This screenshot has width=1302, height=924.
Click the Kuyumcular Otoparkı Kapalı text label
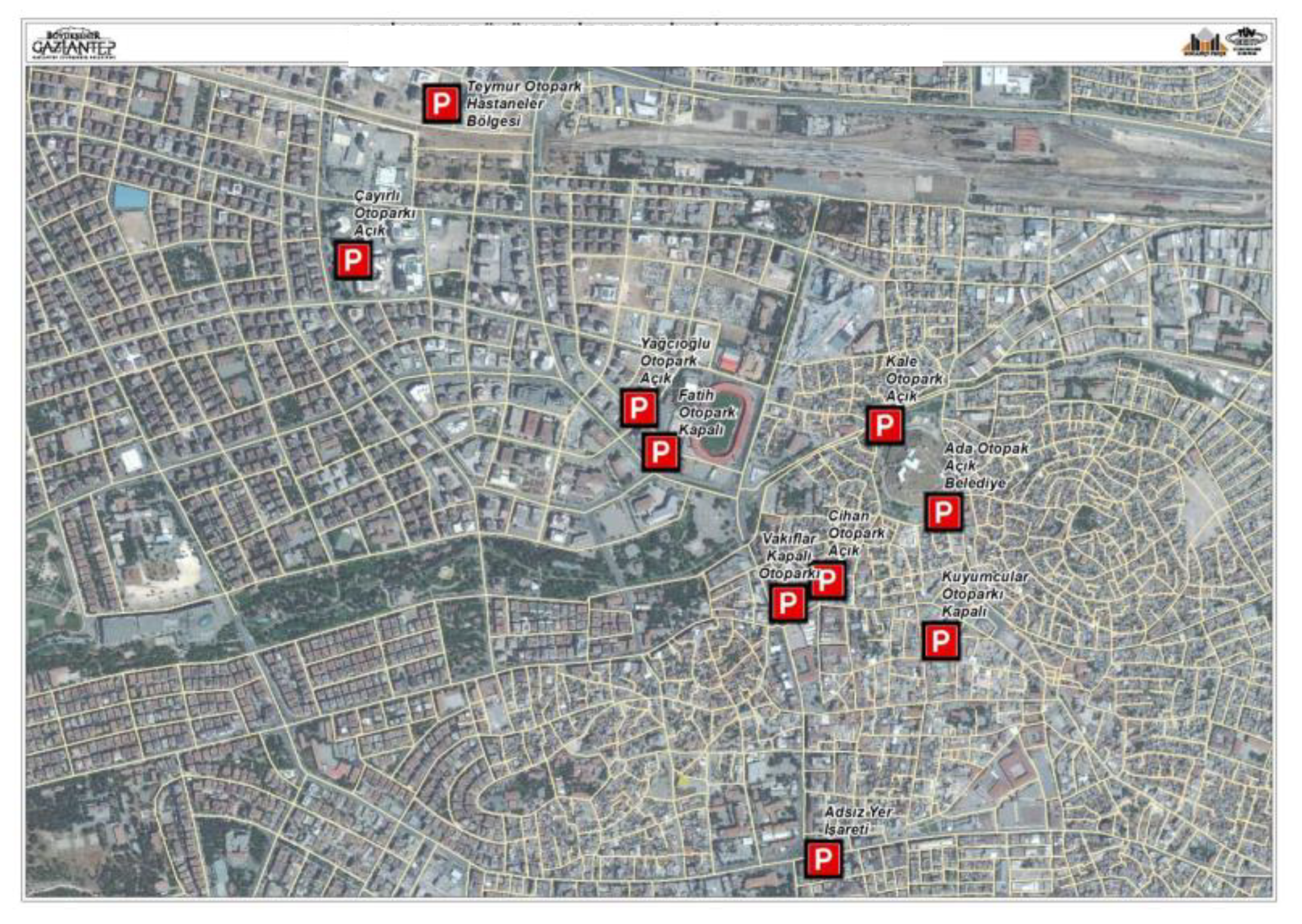click(985, 594)
